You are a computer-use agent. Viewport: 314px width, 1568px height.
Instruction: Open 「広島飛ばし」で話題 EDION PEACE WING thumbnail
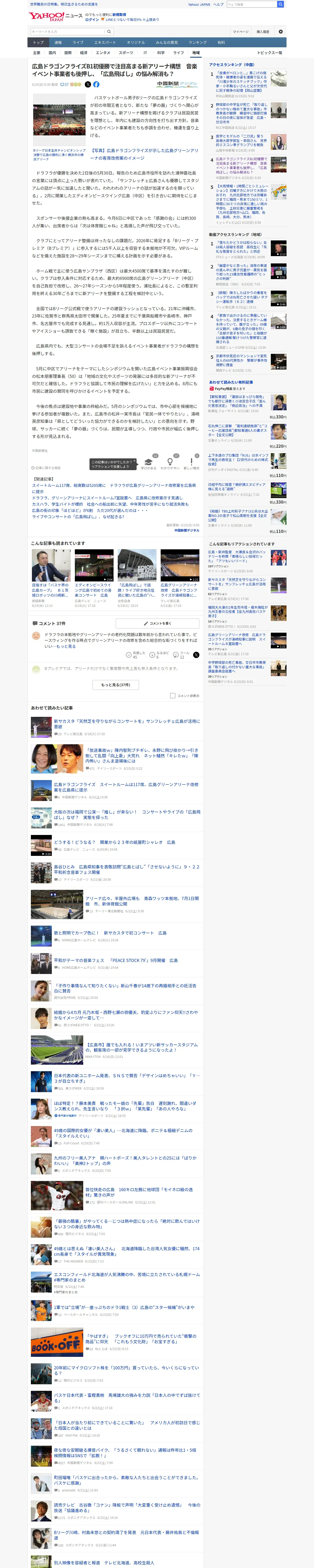coord(137,566)
